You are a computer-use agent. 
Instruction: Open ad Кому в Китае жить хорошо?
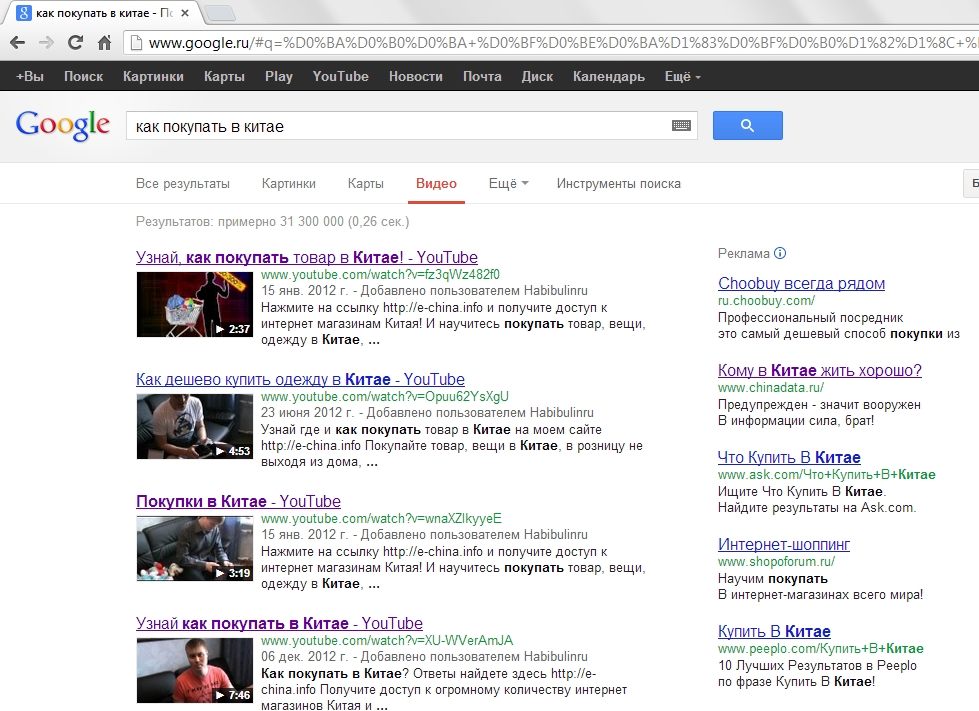coord(819,370)
